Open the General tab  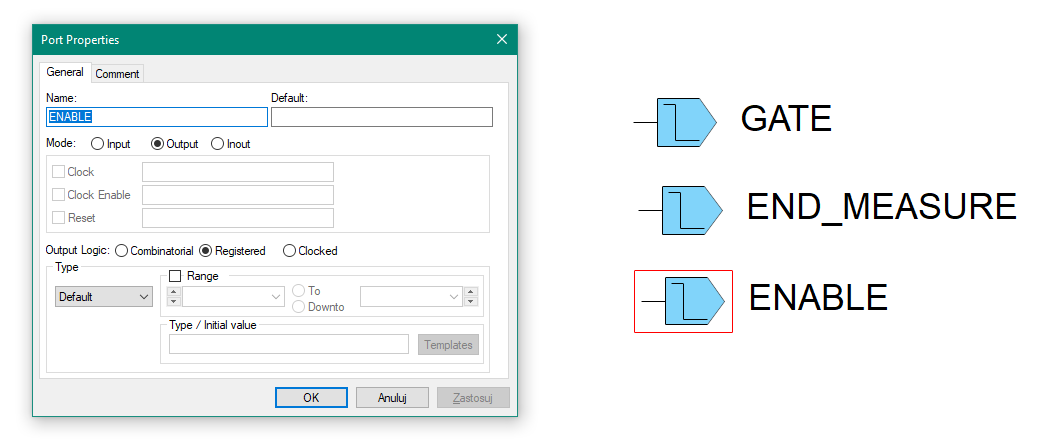pos(65,73)
